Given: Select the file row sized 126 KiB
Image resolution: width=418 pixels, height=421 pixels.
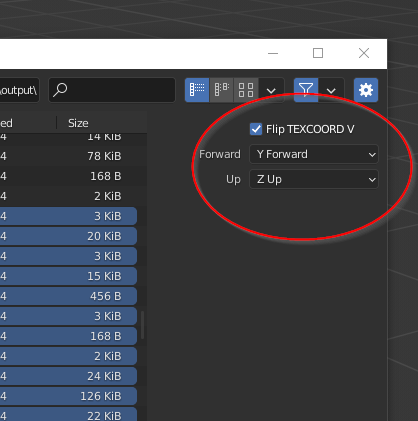Looking at the screenshot, I should click(x=68, y=396).
